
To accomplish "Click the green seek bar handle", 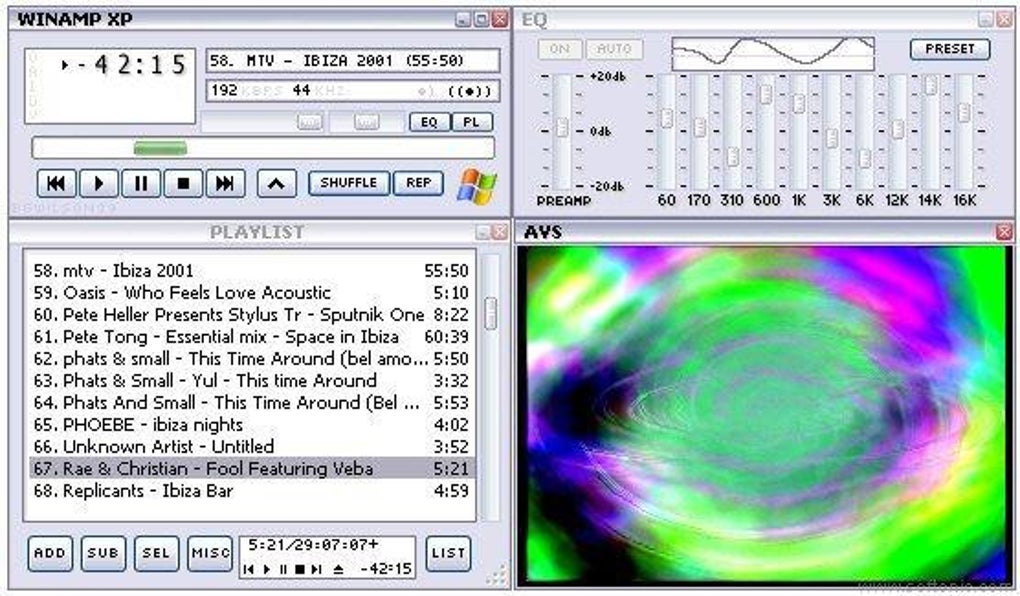I will (x=160, y=148).
